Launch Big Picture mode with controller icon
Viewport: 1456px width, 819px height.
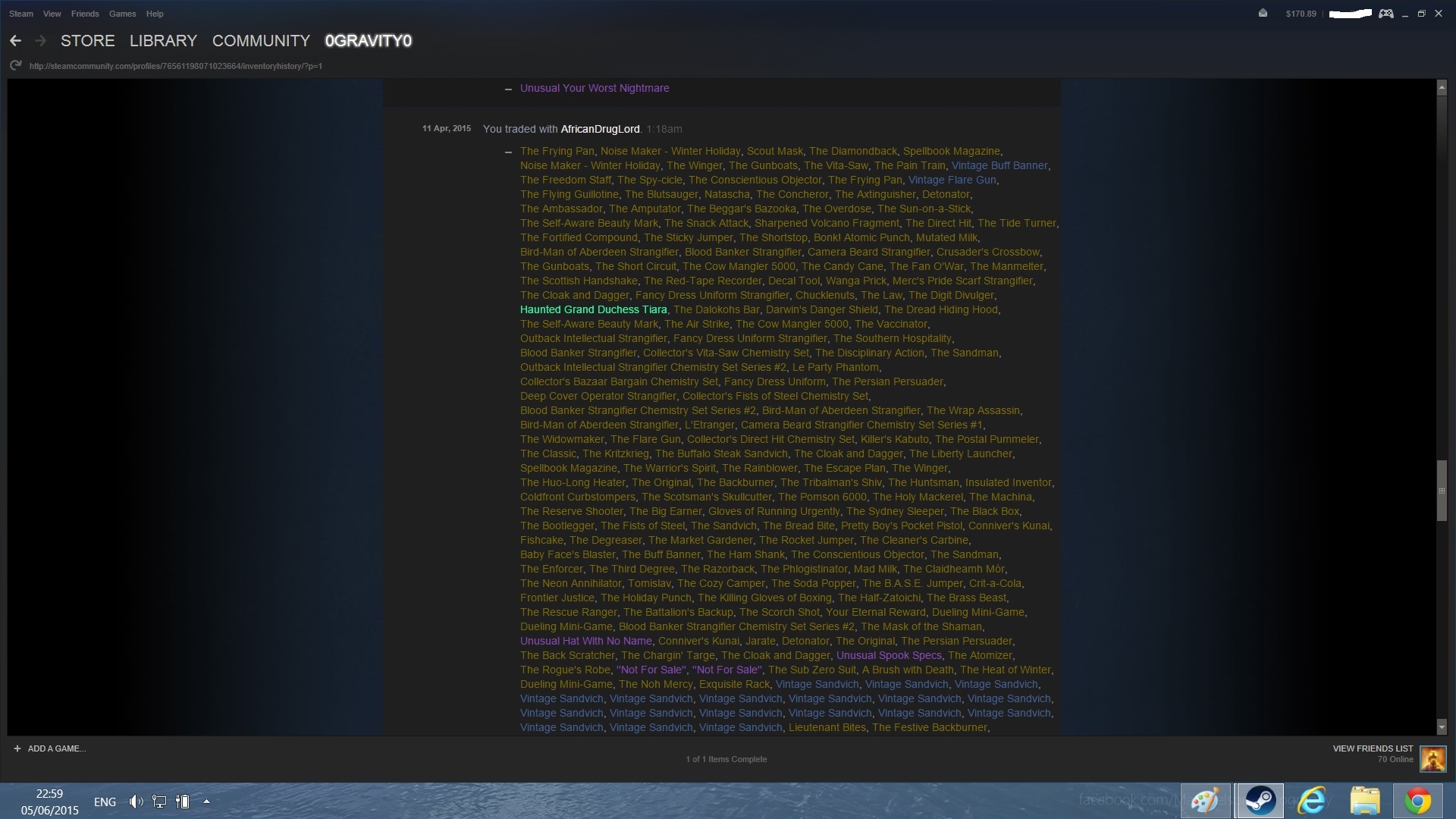(x=1386, y=14)
